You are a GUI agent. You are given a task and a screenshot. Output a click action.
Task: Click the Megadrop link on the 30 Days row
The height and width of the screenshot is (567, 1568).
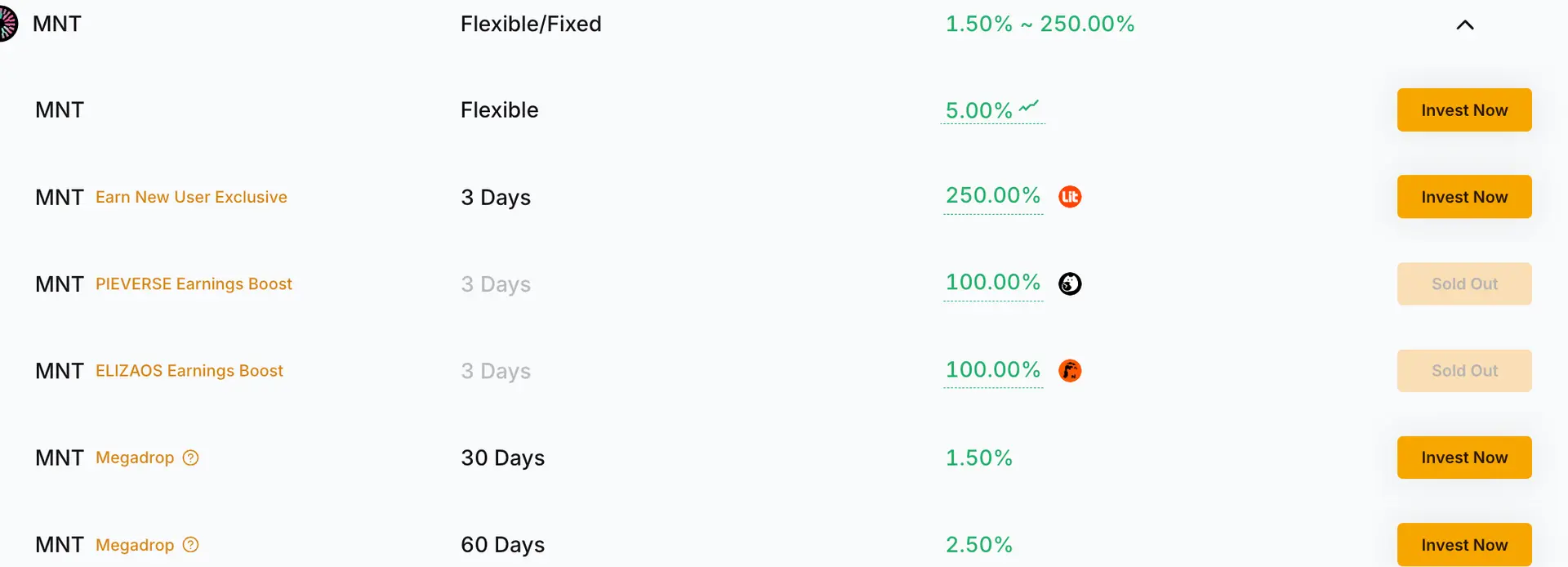136,458
